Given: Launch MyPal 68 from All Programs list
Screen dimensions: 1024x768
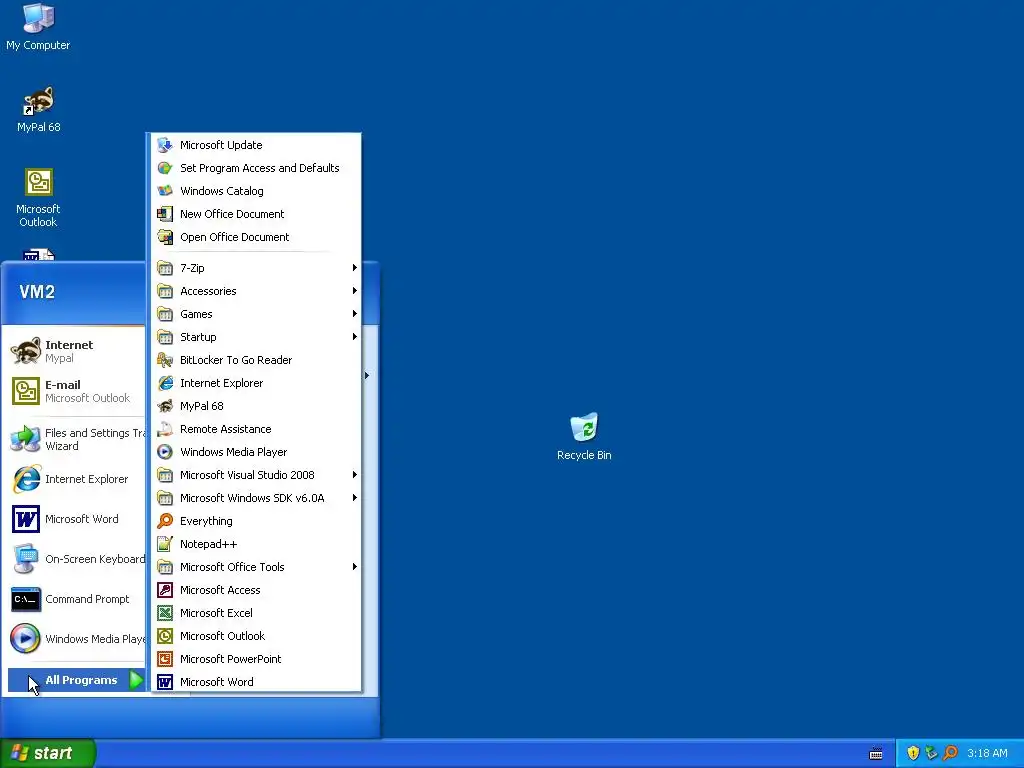Looking at the screenshot, I should click(256, 406).
